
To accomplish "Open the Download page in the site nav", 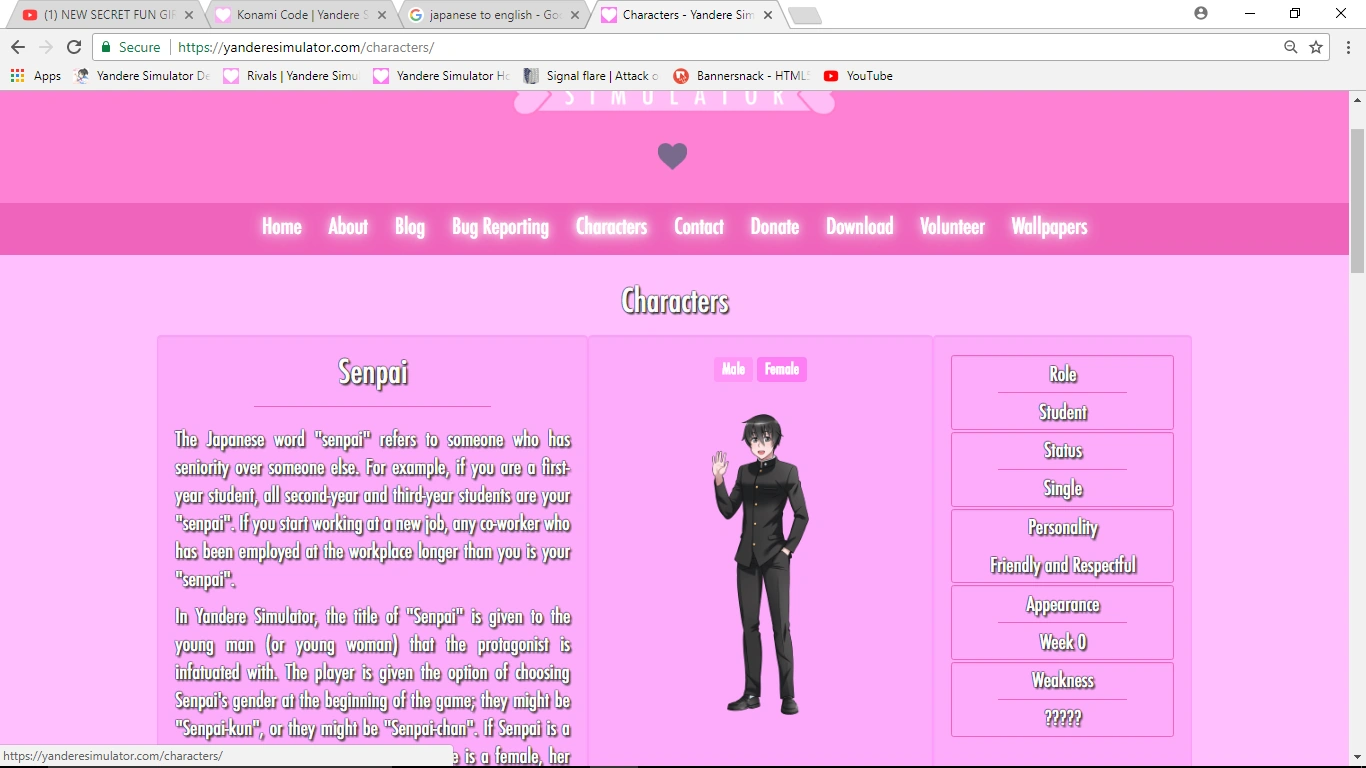I will [x=859, y=227].
